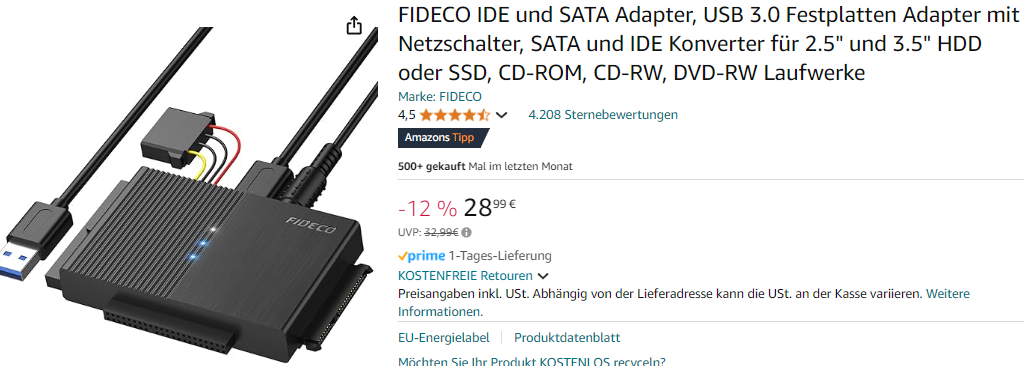1030x366 pixels.
Task: Open the Marke: FIDECO brand link
Action: (x=439, y=97)
